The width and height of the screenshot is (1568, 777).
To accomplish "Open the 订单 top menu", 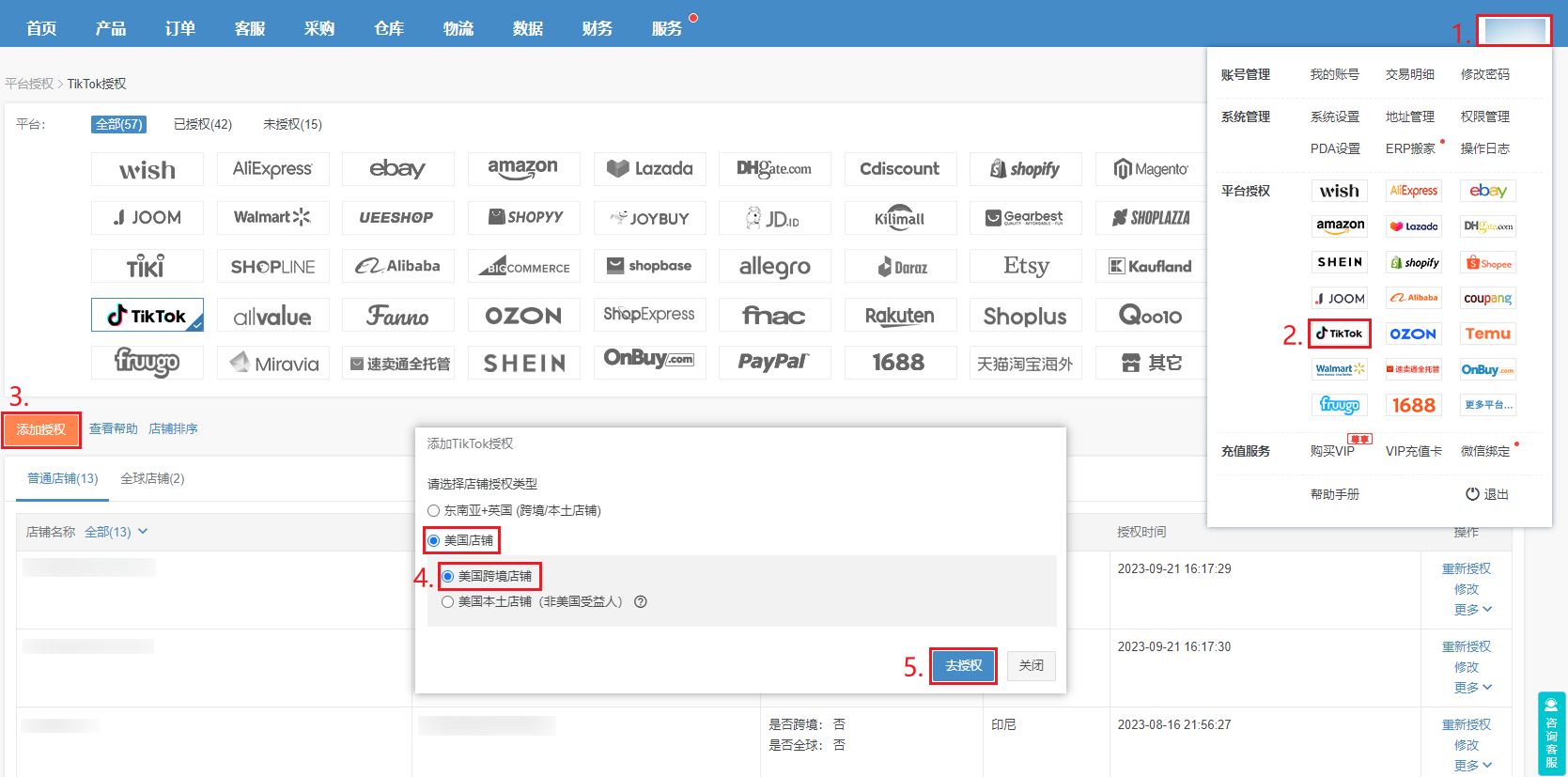I will pos(180,28).
